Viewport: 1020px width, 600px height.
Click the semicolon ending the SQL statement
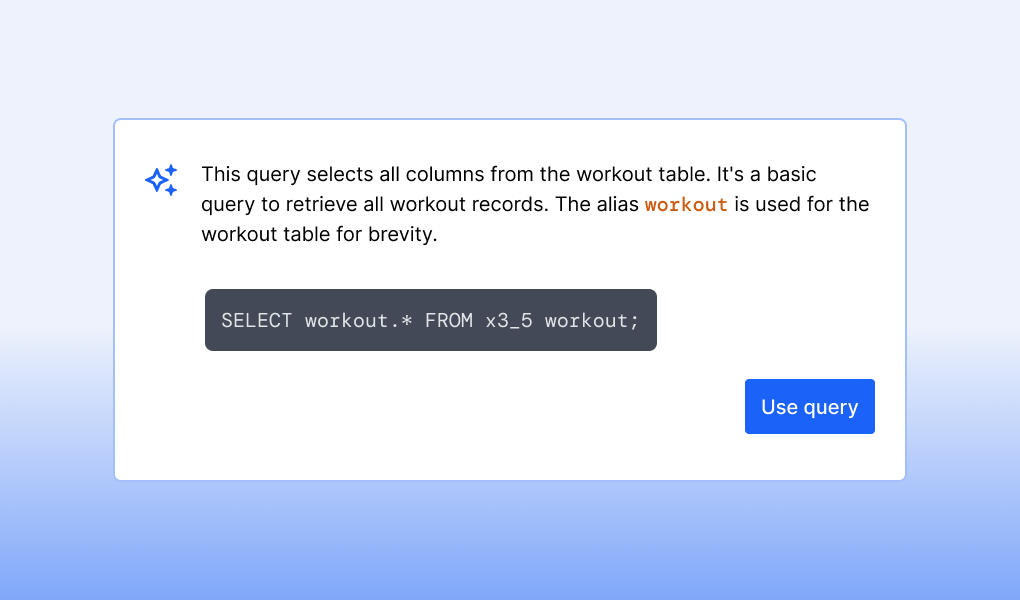[x=634, y=320]
